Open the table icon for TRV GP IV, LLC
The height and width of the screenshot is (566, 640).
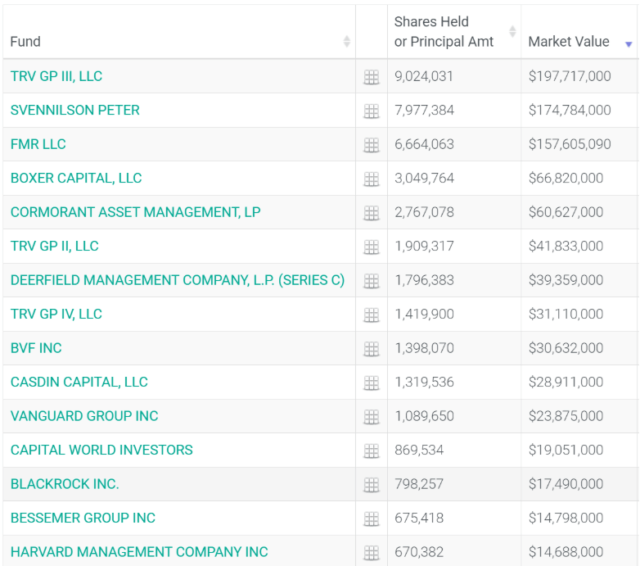[371, 315]
